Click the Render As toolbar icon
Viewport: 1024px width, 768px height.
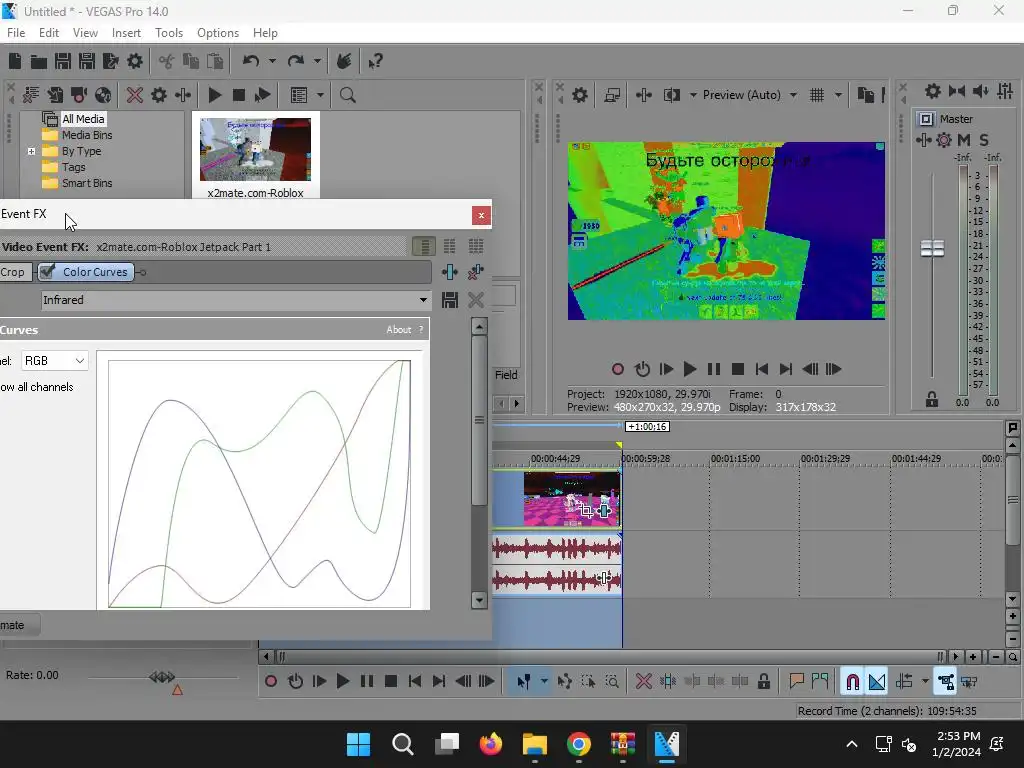[x=111, y=61]
